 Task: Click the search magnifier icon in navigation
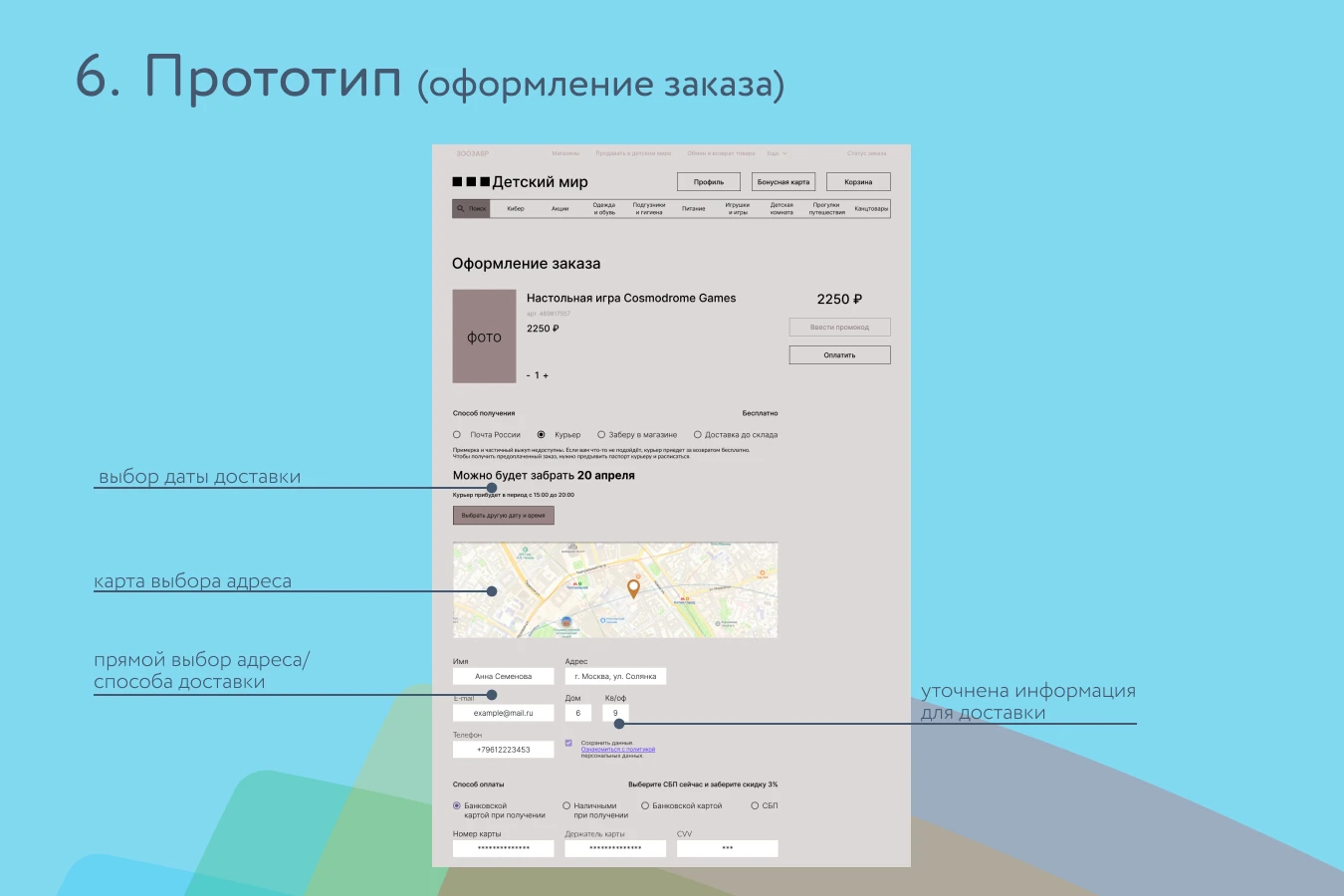pyautogui.click(x=461, y=209)
